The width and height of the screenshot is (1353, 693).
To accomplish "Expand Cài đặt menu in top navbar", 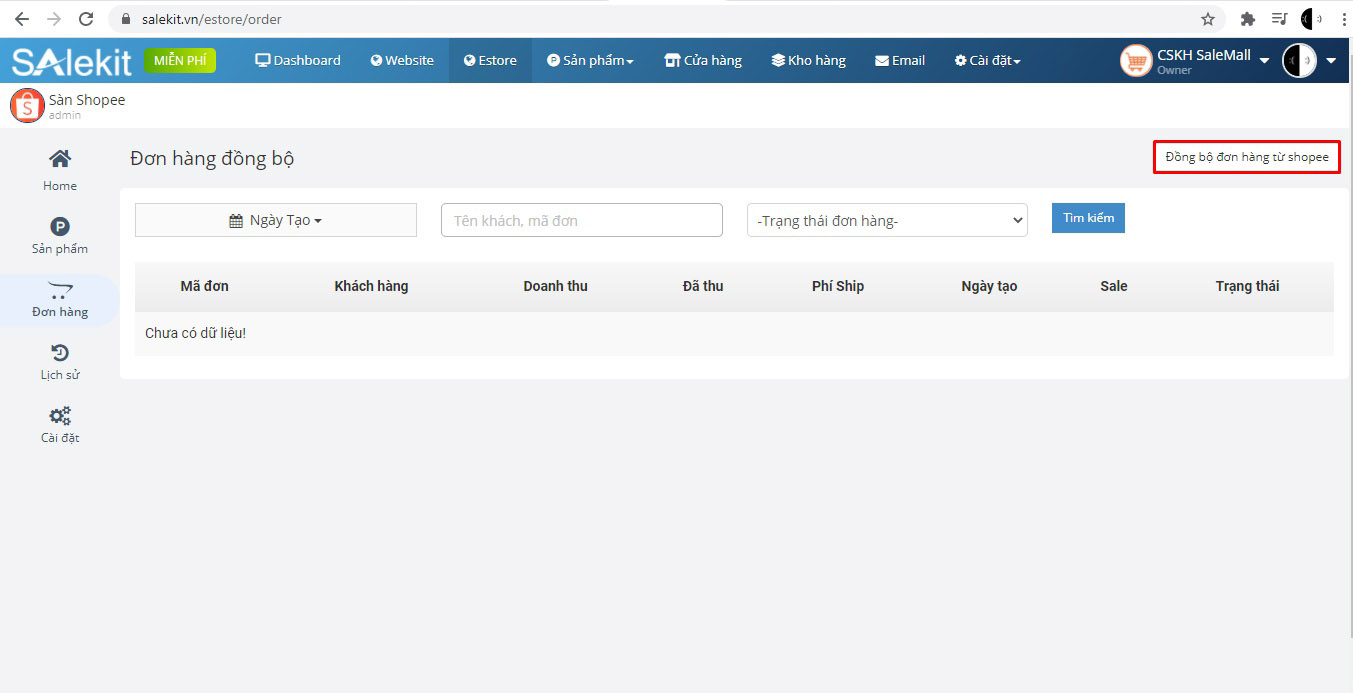I will tap(987, 61).
